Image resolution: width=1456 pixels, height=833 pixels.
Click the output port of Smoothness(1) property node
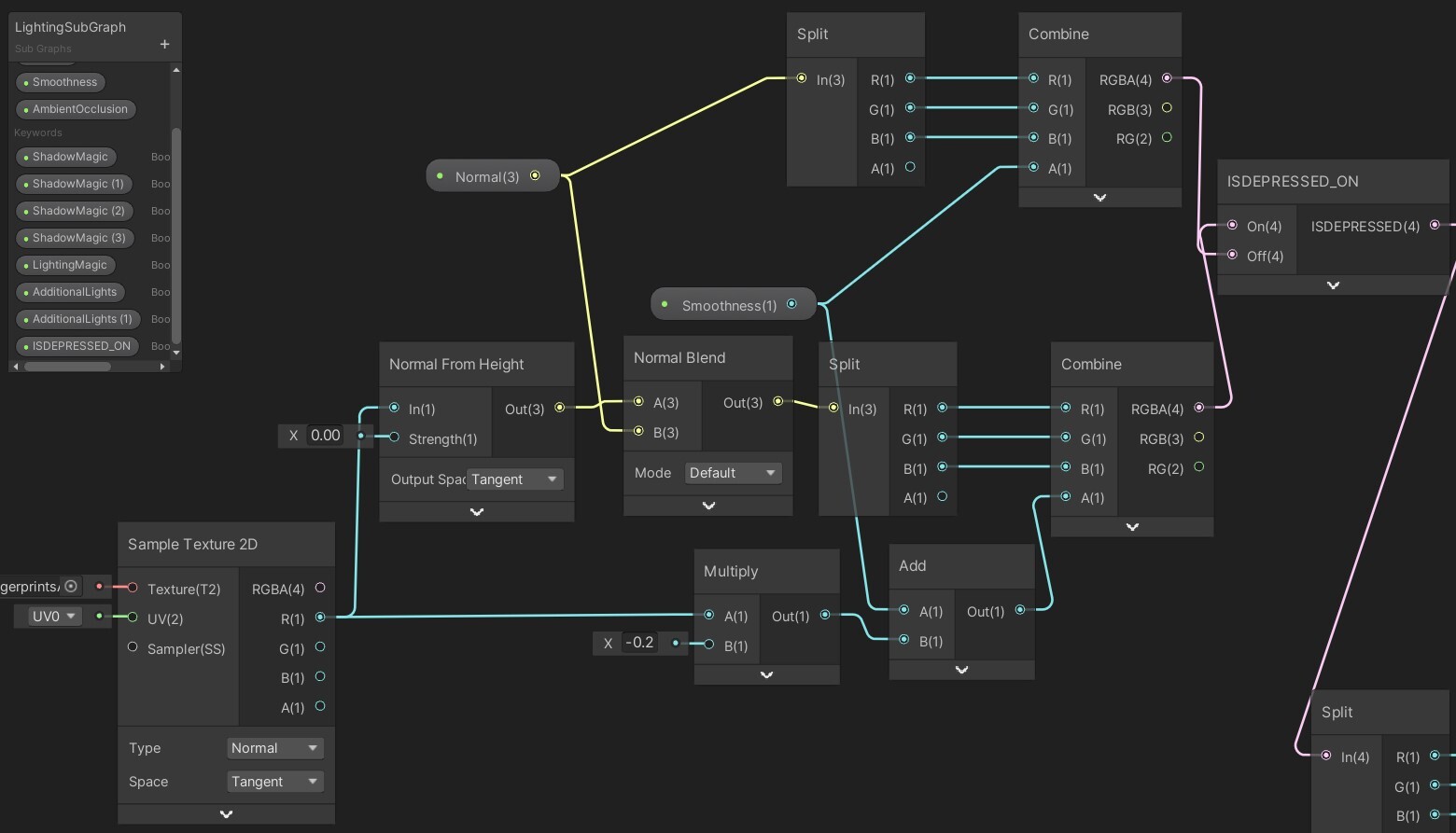pyautogui.click(x=791, y=304)
